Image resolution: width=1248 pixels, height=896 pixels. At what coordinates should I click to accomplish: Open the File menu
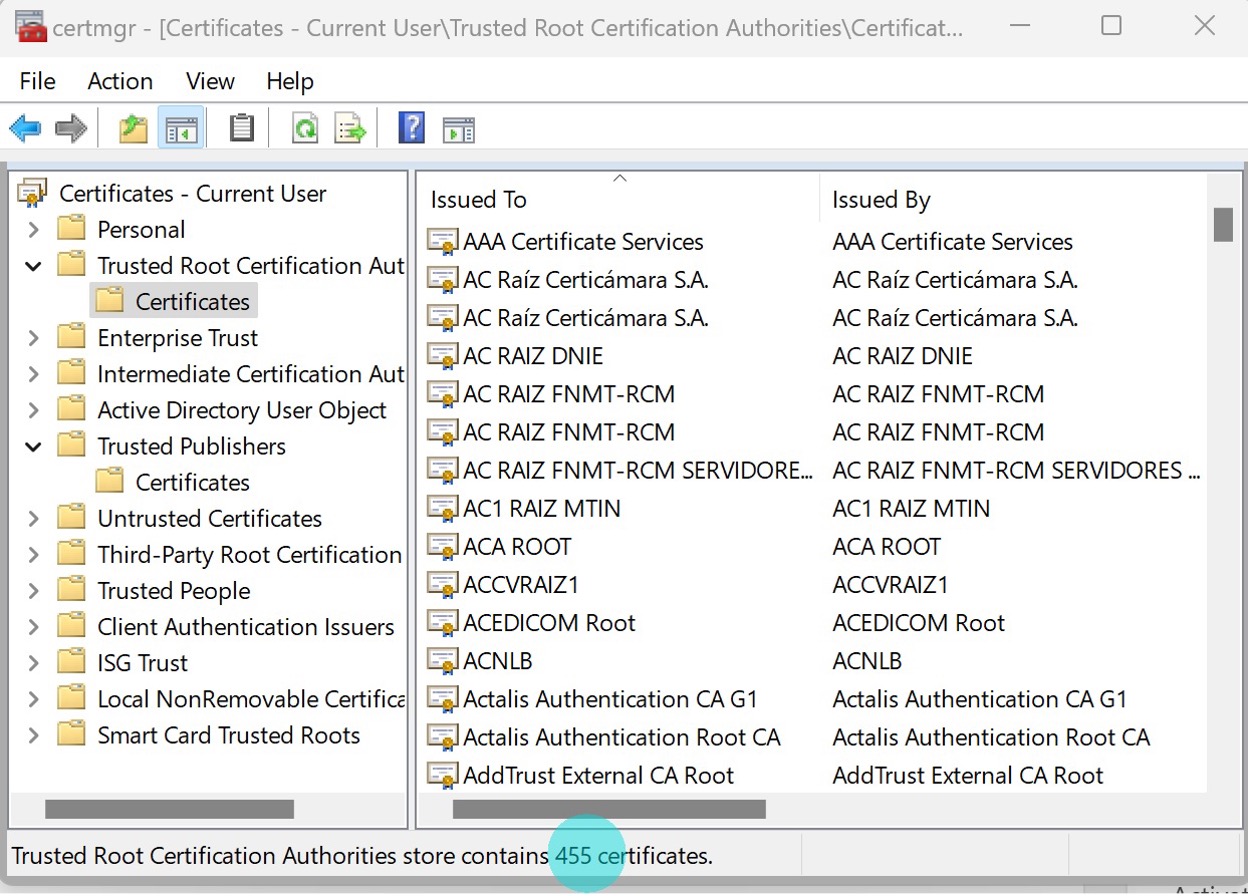click(x=38, y=81)
